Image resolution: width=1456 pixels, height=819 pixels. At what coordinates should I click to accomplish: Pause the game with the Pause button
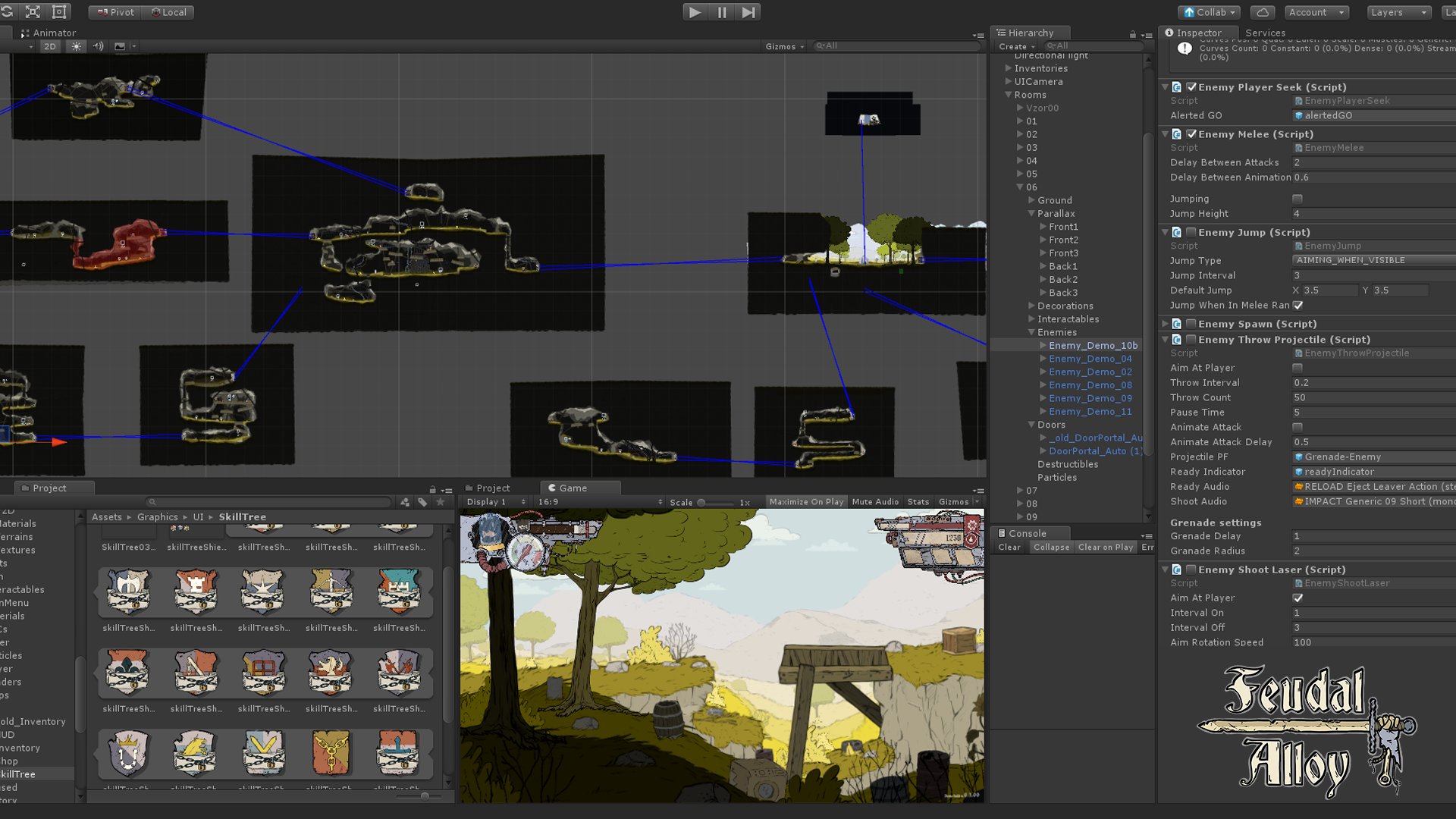click(721, 12)
